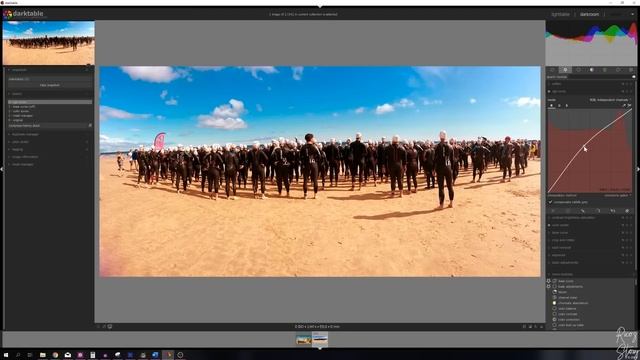The image size is (640, 360).
Task: Collapse the right panel arrow
Action: click(638, 169)
